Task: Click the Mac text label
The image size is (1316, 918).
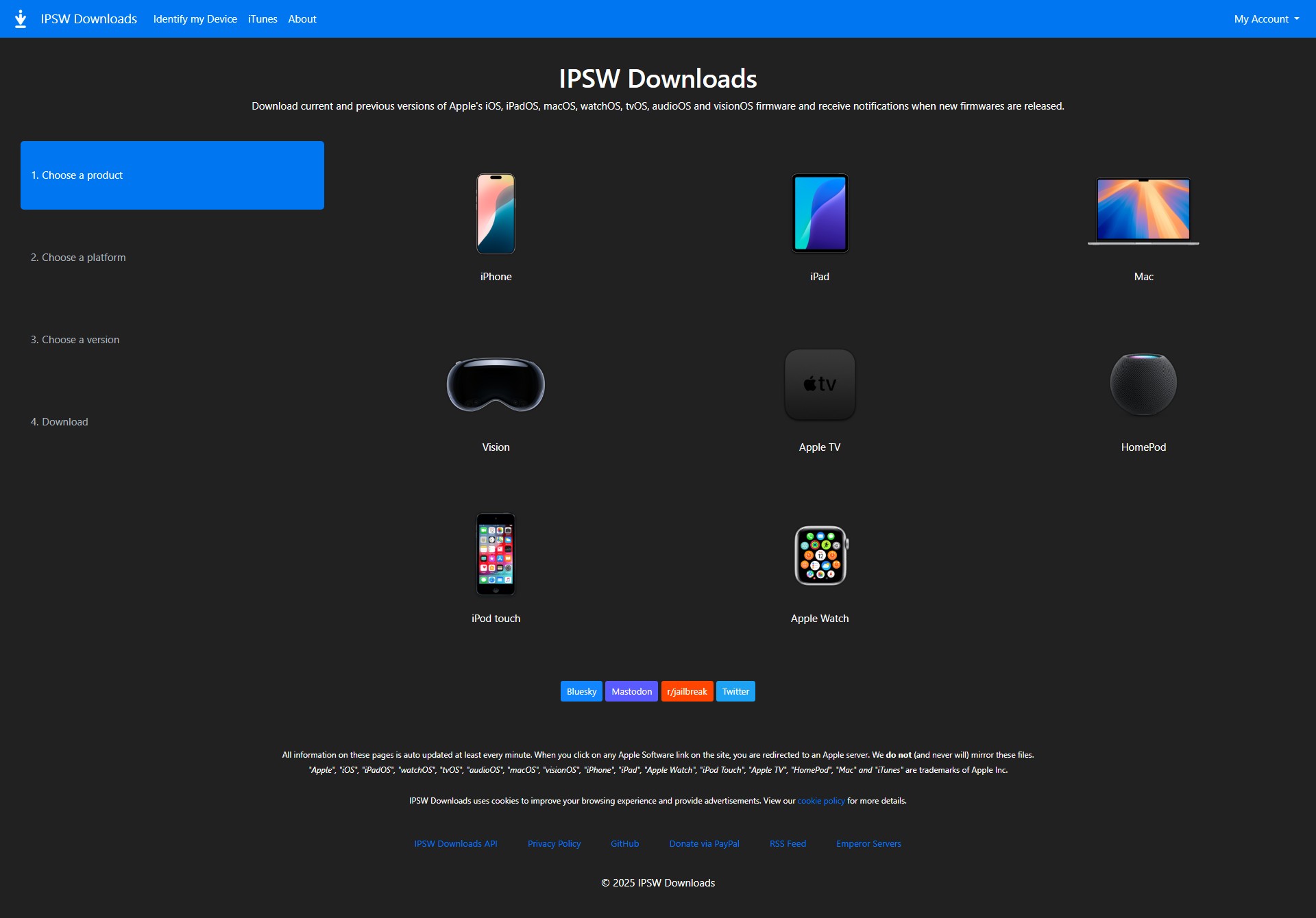Action: coord(1143,277)
